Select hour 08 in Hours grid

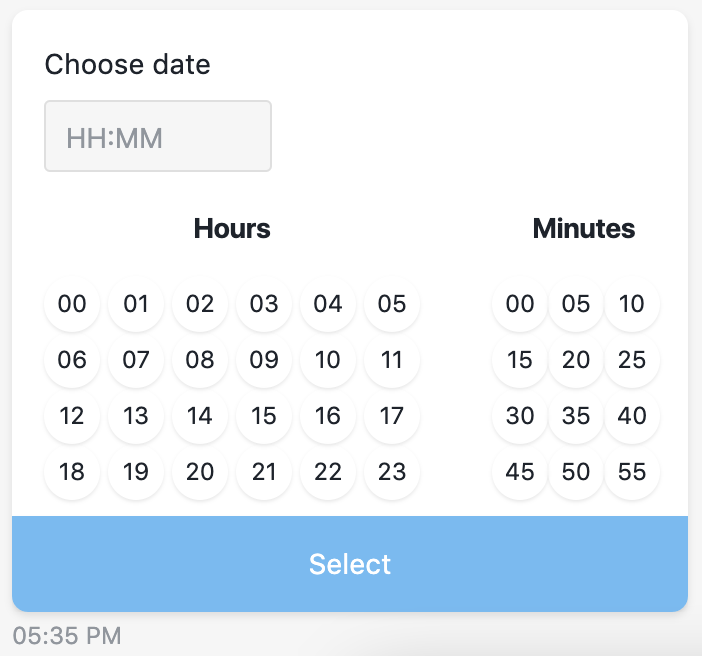point(200,360)
